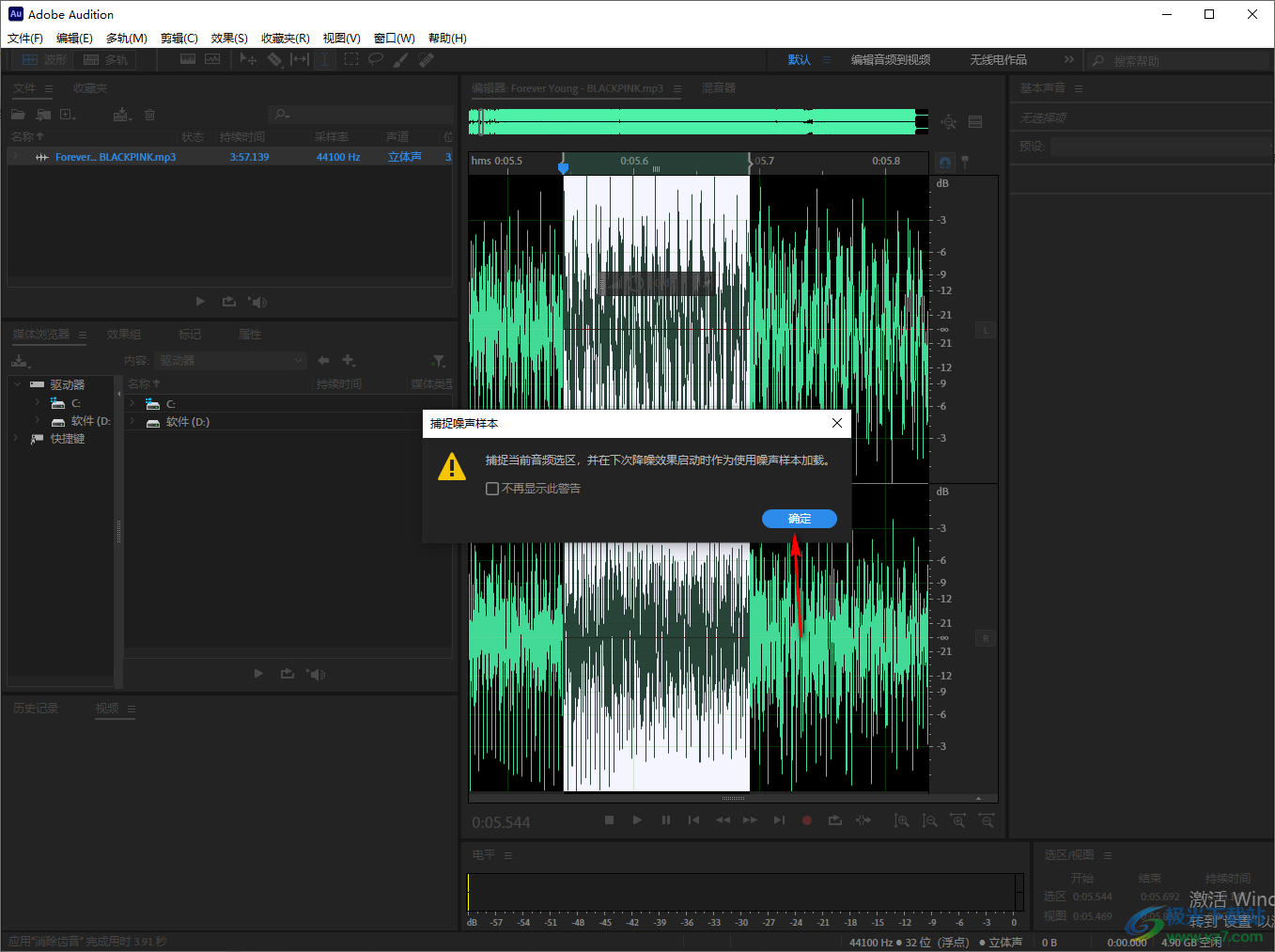
Task: Click the blue playhead marker on timeline
Action: click(563, 168)
